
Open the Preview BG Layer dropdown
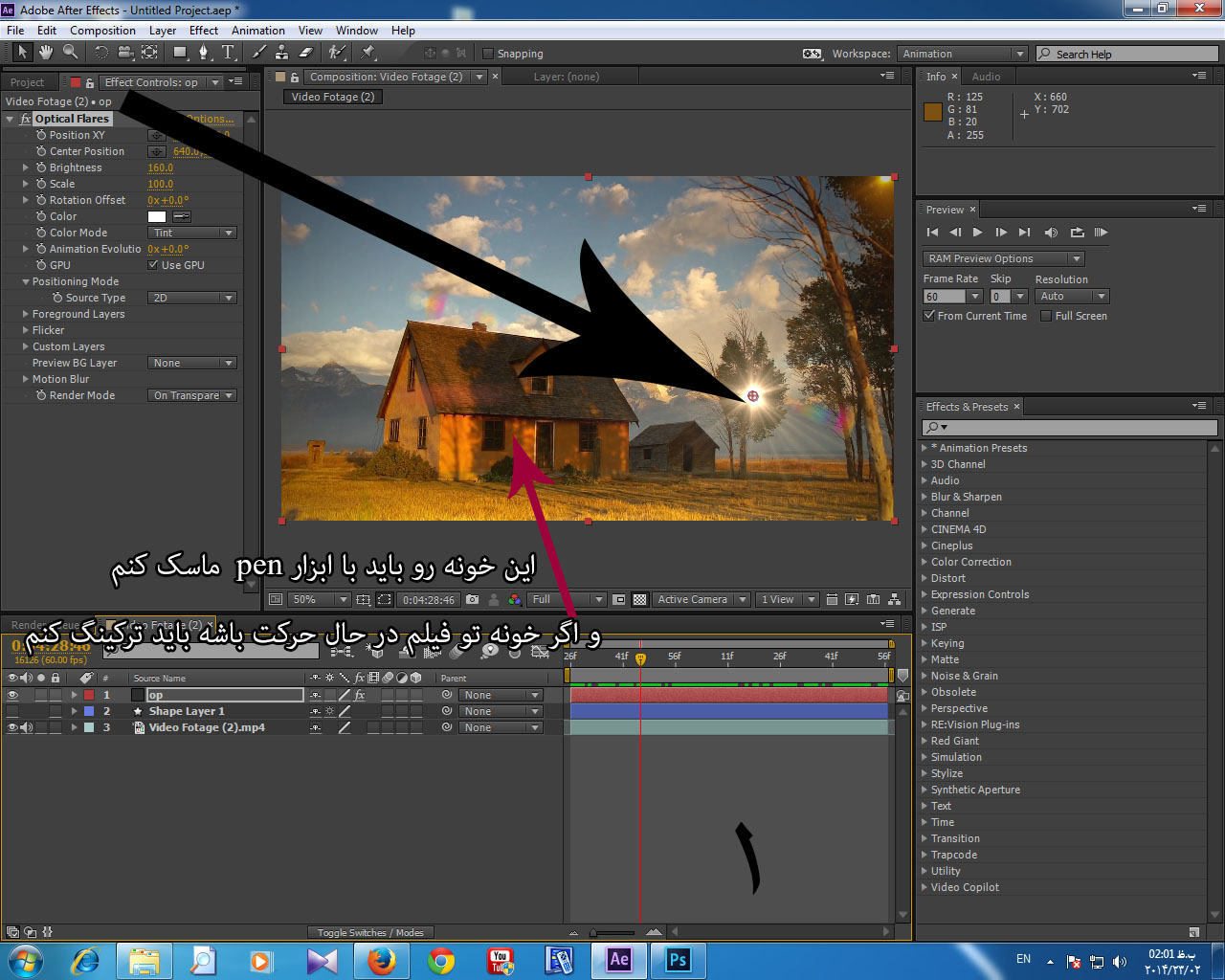click(193, 363)
